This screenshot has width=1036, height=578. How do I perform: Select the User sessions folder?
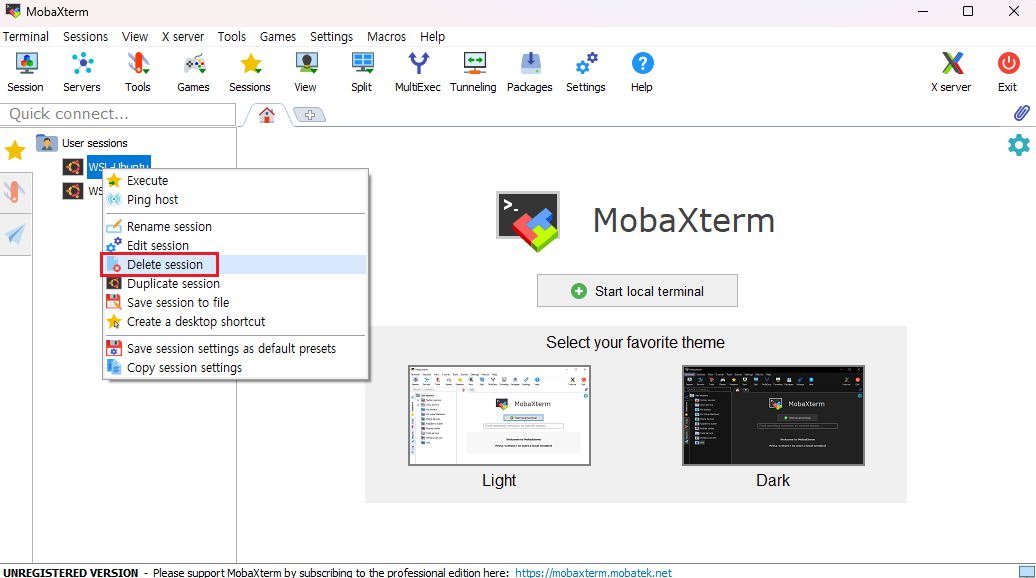[82, 143]
